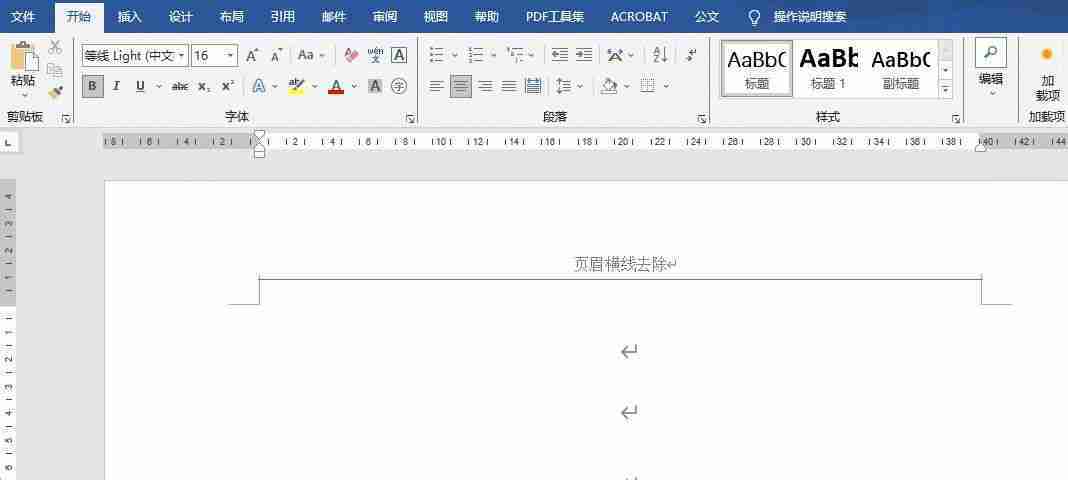Click the 操作说明搜索 search field

point(810,17)
